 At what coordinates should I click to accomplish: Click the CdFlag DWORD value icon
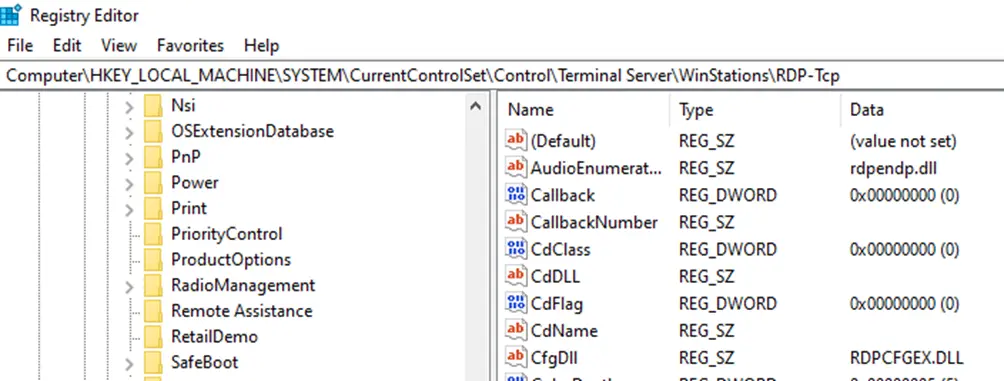515,303
